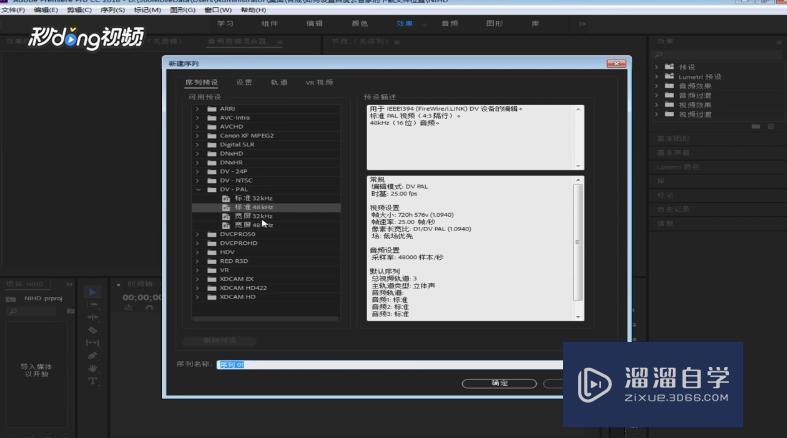Image resolution: width=787 pixels, height=438 pixels.
Task: Expand the HDV preset folder
Action: pyautogui.click(x=197, y=252)
